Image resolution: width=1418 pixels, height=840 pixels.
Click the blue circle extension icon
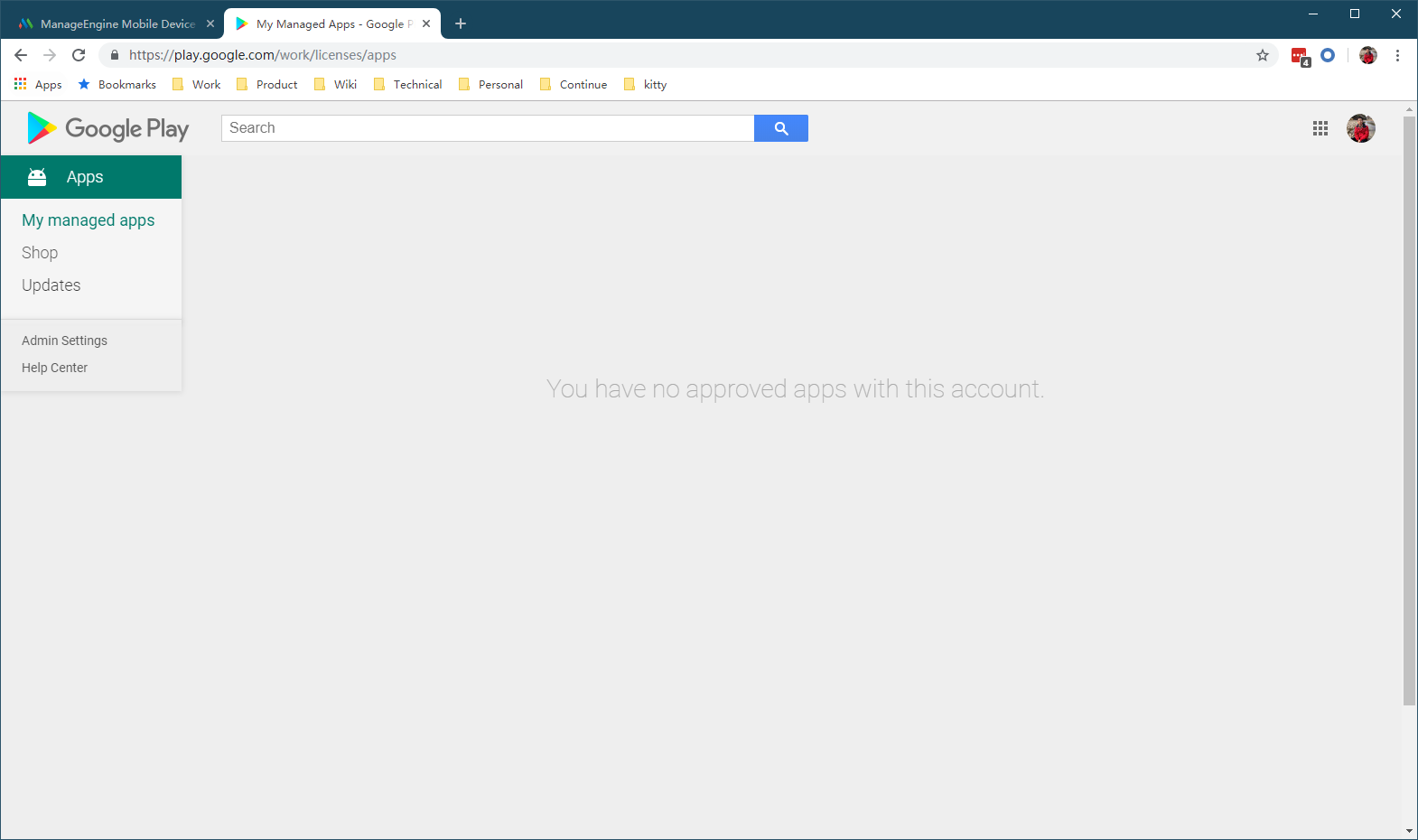pyautogui.click(x=1328, y=55)
